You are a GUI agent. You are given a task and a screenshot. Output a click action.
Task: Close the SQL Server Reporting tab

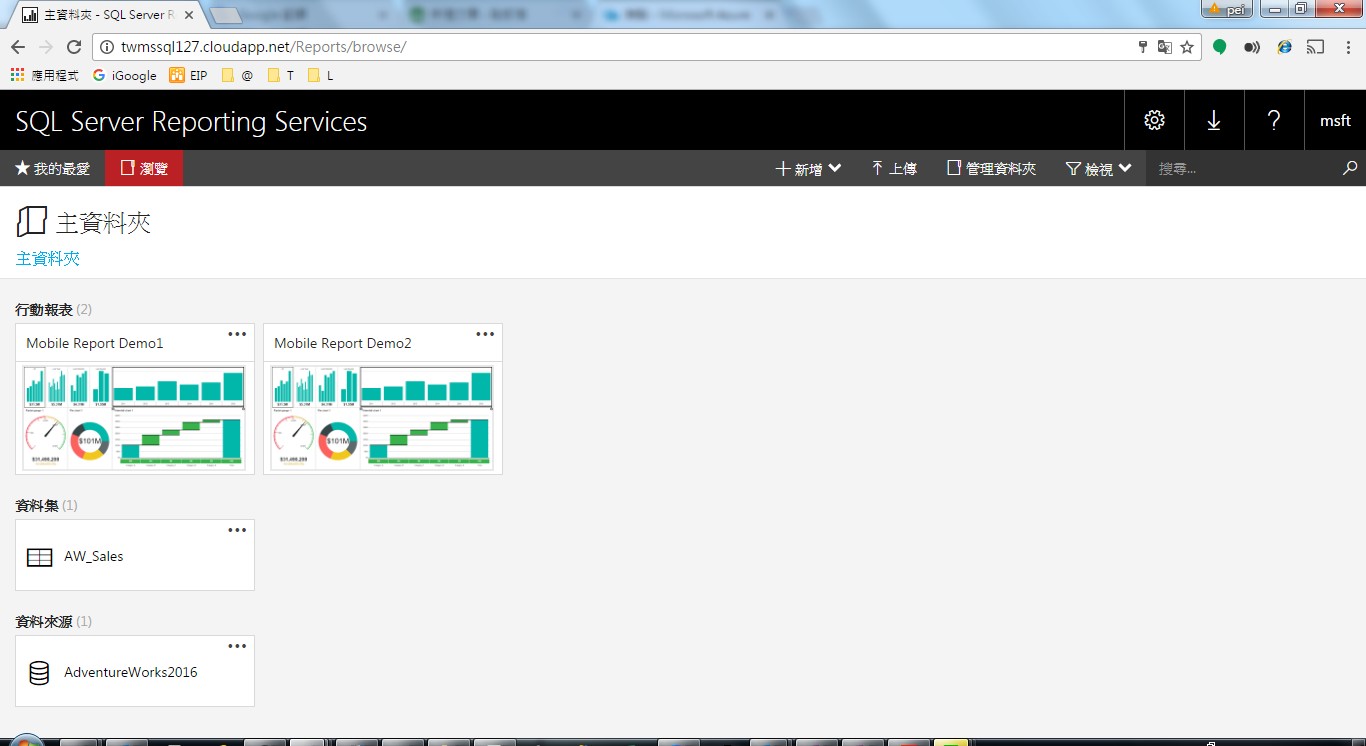pyautogui.click(x=189, y=15)
